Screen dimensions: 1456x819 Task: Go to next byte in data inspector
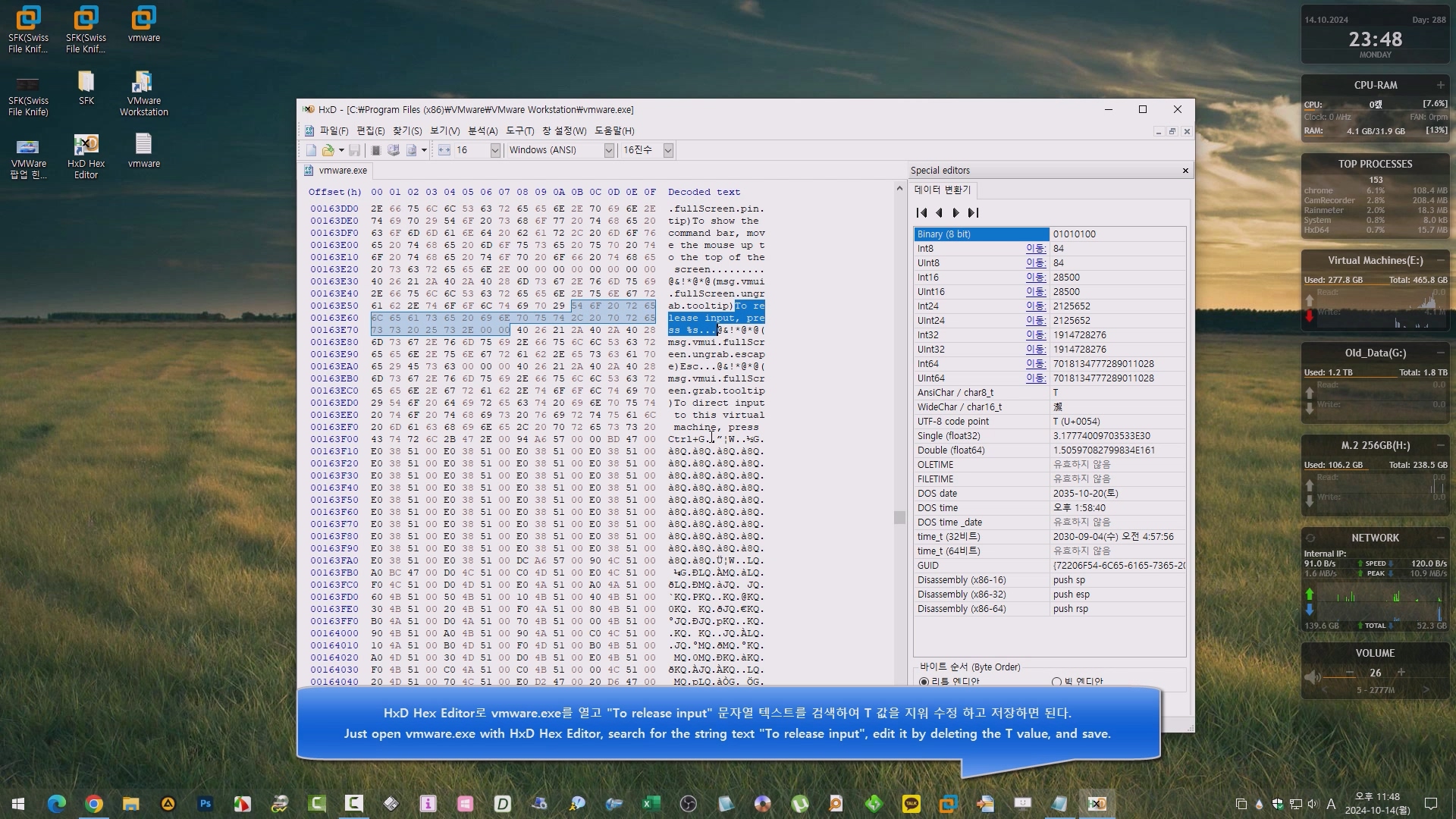pyautogui.click(x=956, y=213)
